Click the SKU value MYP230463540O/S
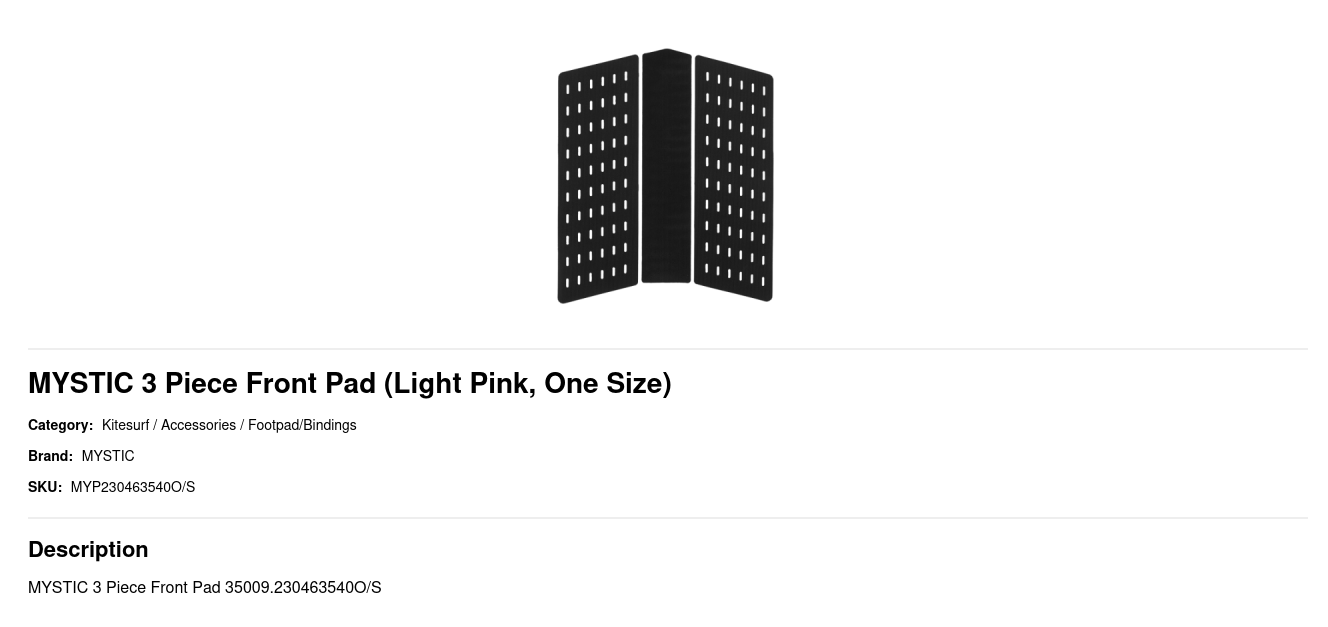This screenshot has width=1328, height=627. point(133,487)
